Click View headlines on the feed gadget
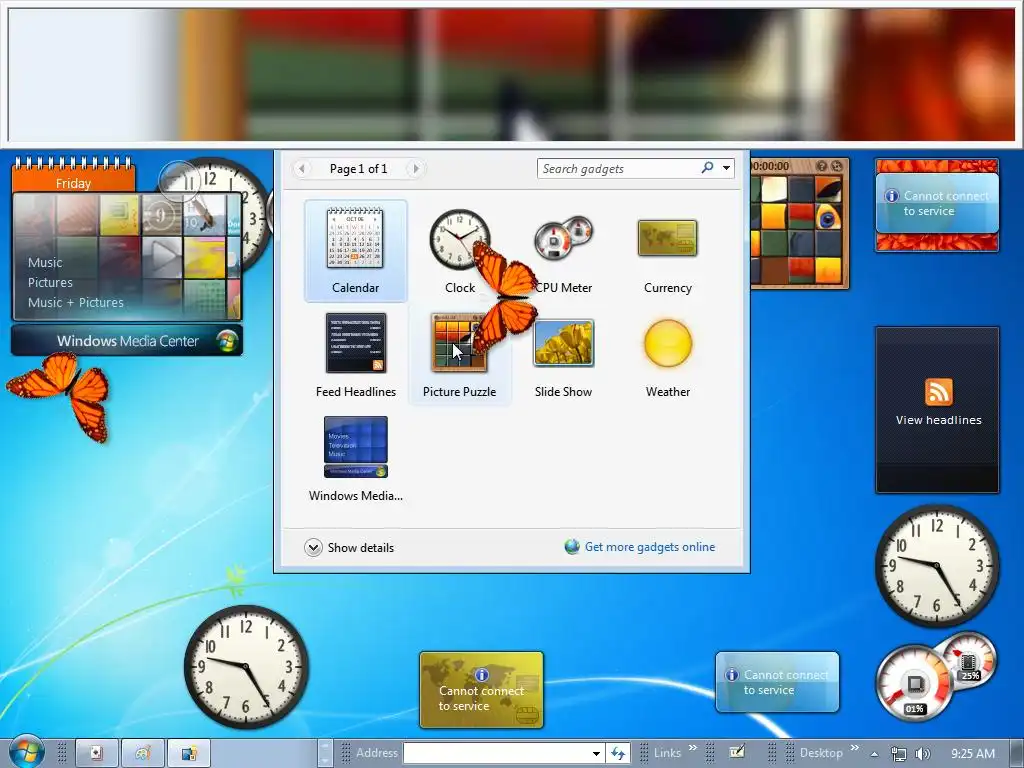This screenshot has height=768, width=1024. click(938, 420)
